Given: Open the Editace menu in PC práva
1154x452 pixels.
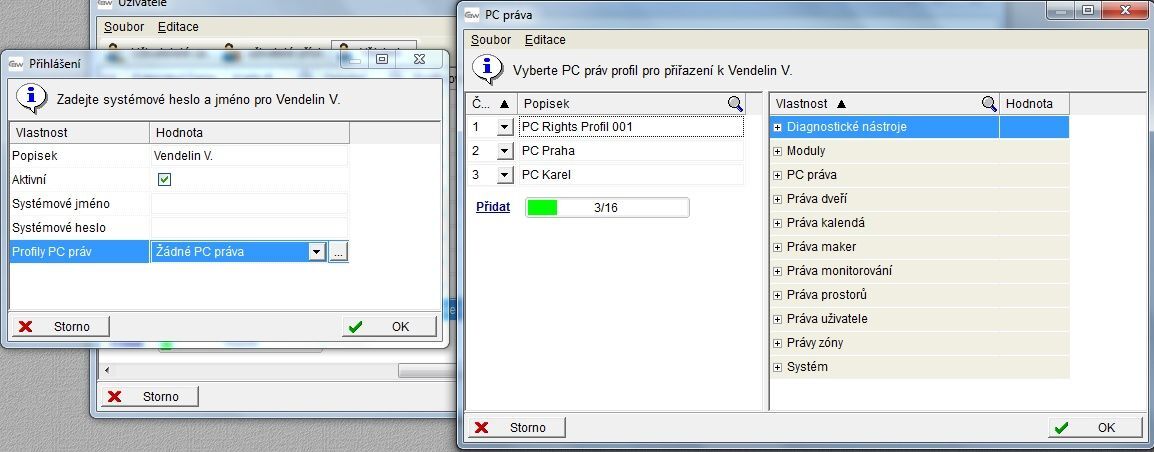Looking at the screenshot, I should [x=545, y=40].
